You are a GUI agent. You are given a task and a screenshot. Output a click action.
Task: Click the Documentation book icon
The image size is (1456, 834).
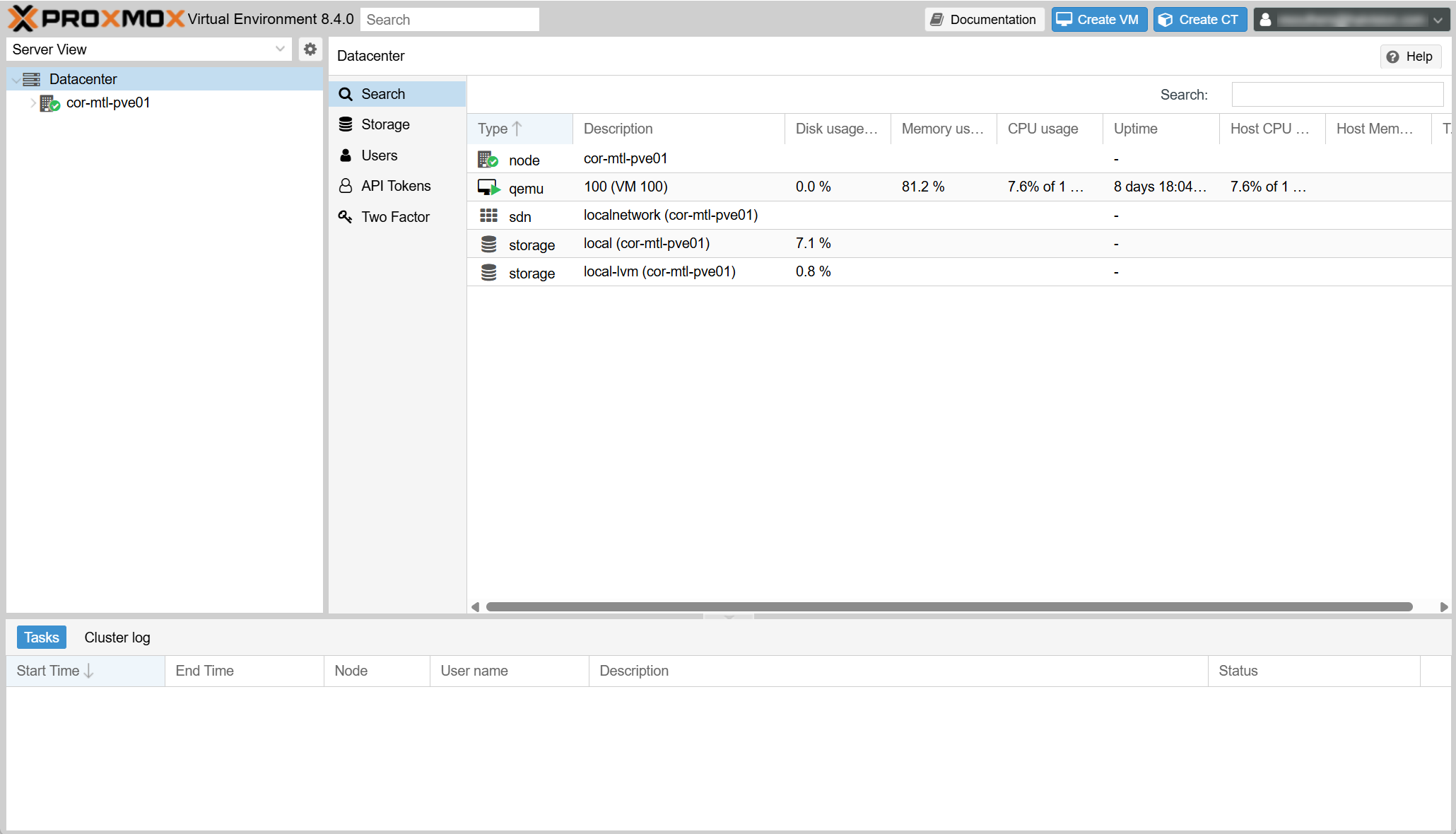[x=937, y=20]
